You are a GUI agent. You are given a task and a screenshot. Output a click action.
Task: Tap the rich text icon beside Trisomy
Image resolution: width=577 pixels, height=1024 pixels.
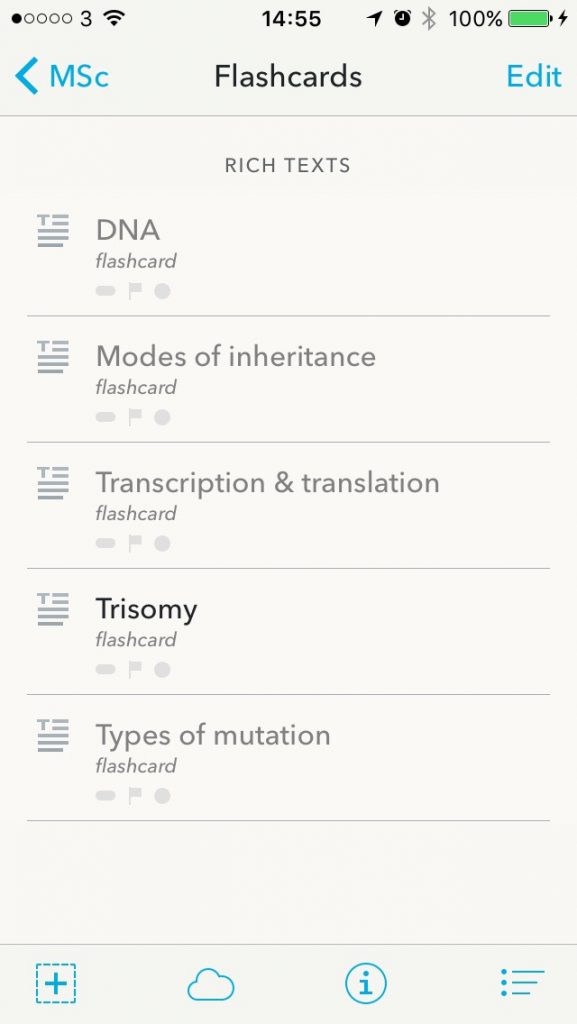[x=53, y=609]
